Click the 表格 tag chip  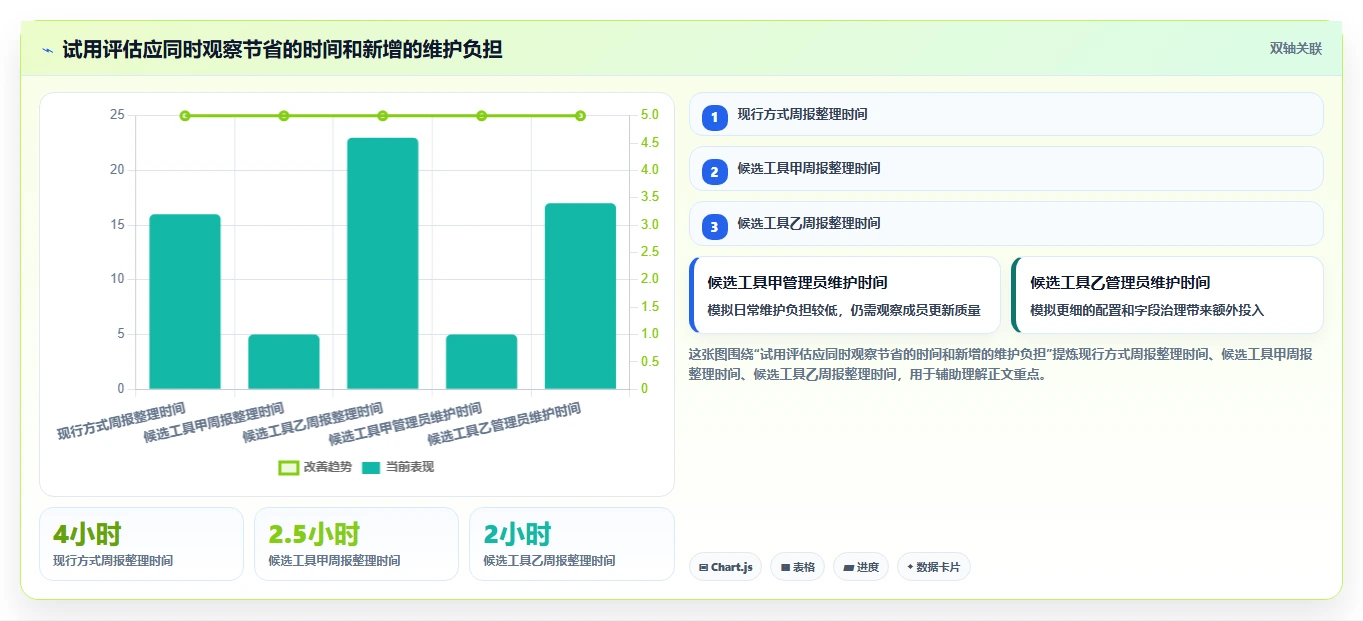[797, 567]
